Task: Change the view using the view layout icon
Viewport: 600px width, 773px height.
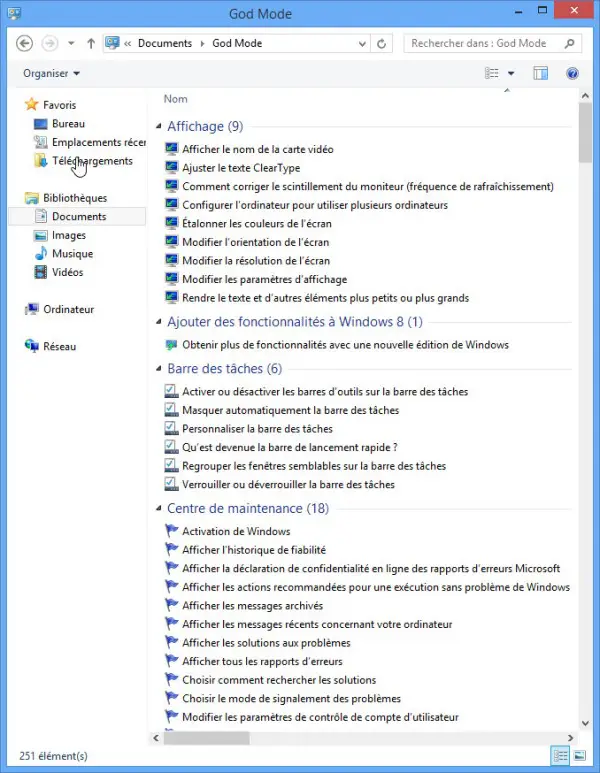Action: 492,73
